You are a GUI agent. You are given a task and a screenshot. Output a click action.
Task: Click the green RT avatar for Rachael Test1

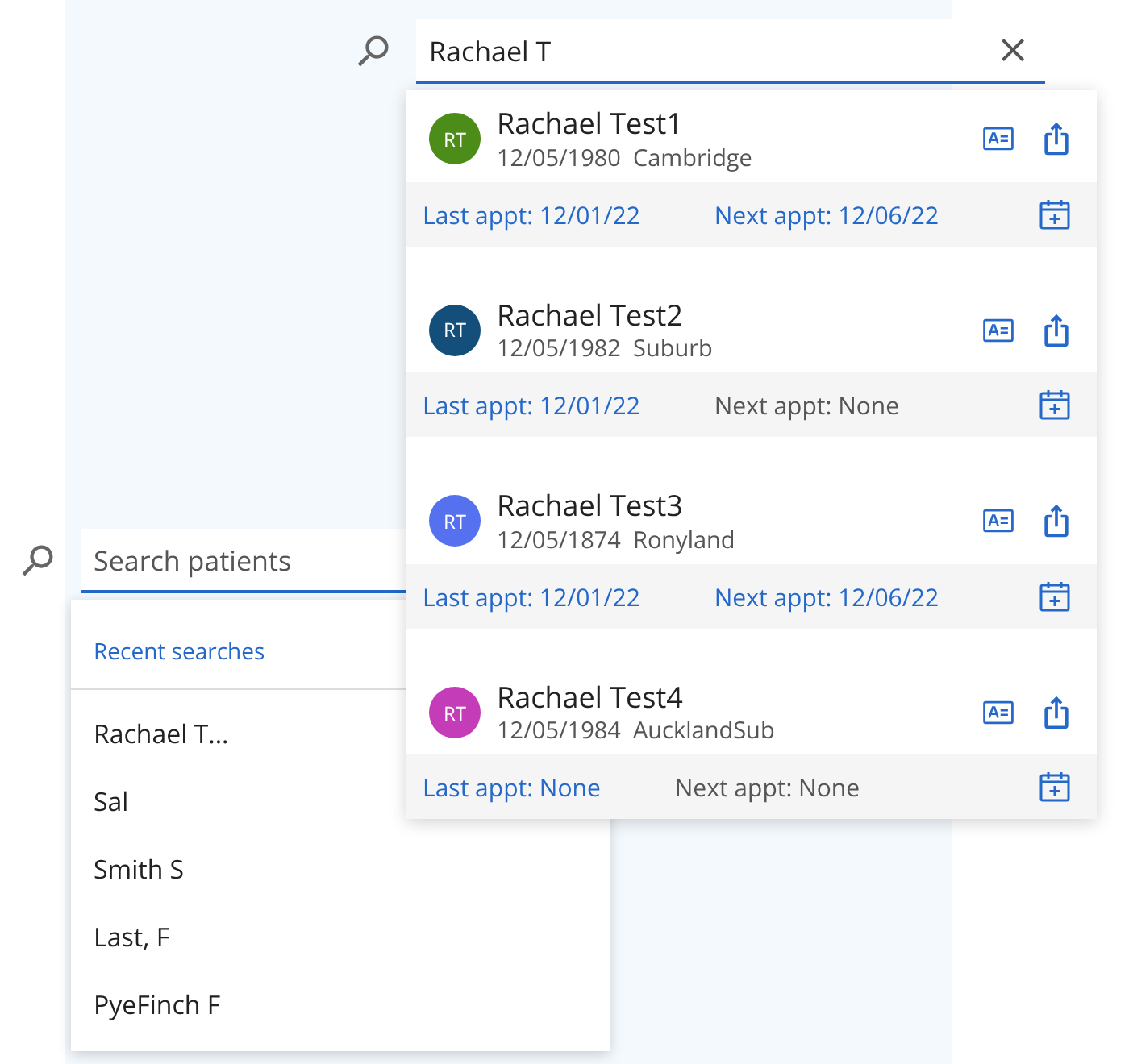(x=455, y=139)
